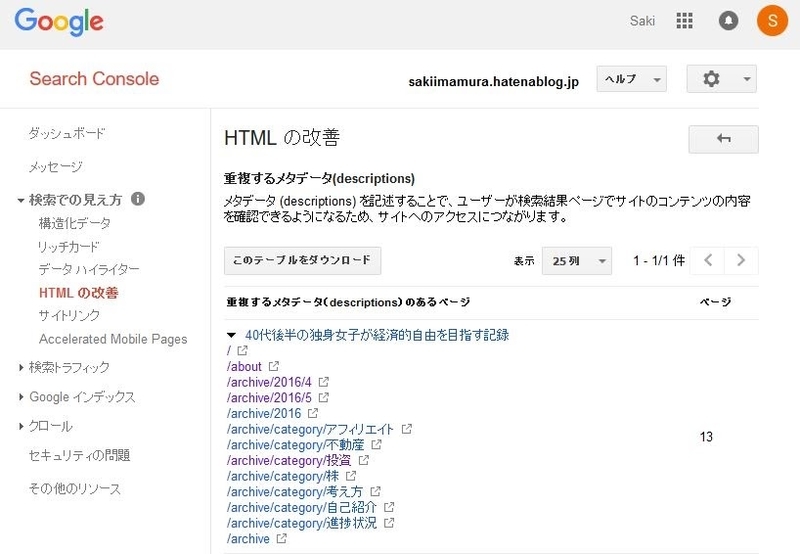Select Accelerated Mobile Pages in sidebar

pyautogui.click(x=113, y=339)
